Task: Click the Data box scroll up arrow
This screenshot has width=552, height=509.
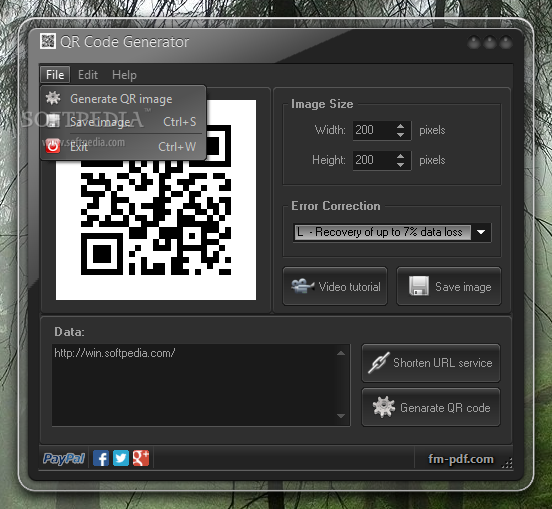Action: pos(341,353)
